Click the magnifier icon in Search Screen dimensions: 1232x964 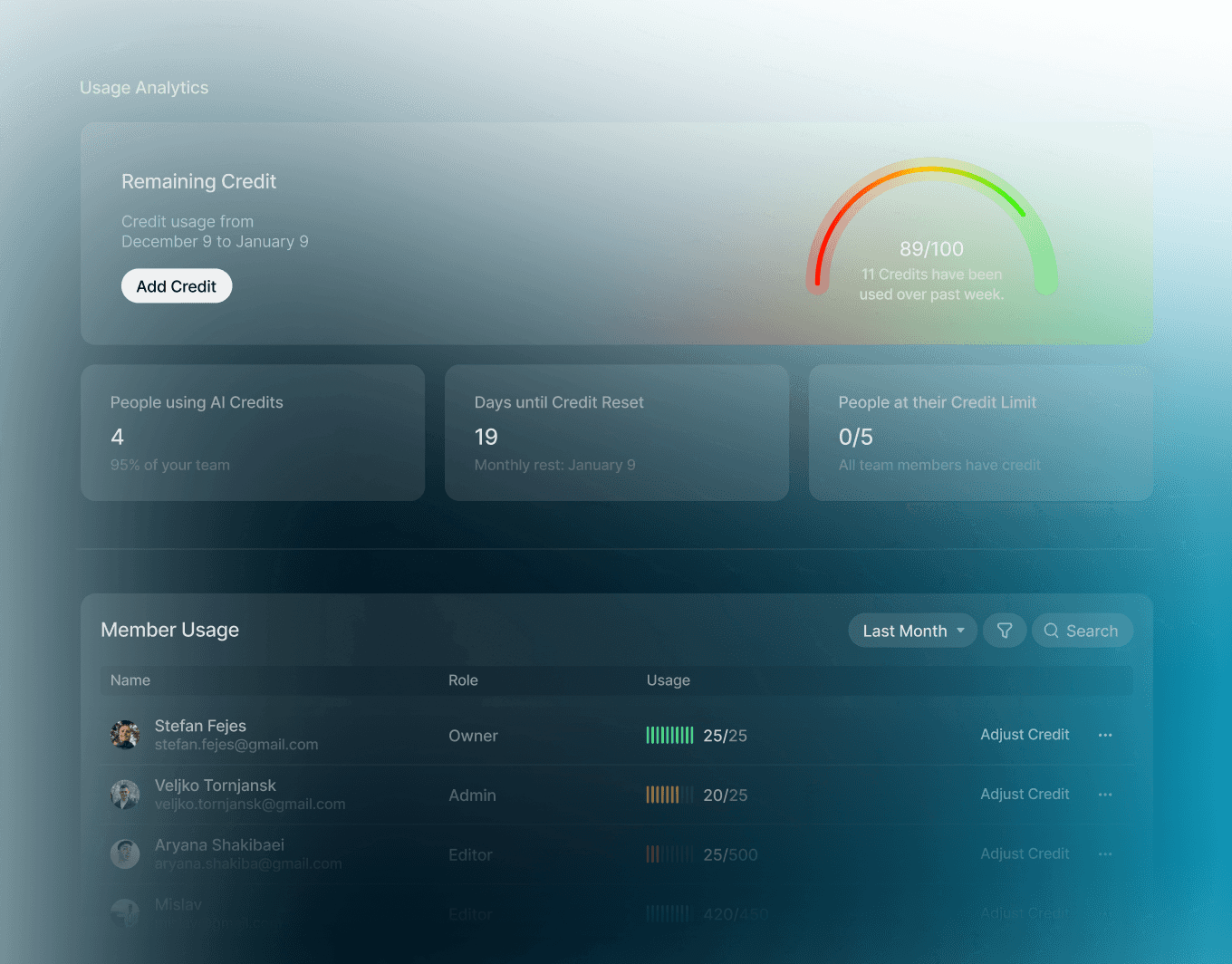(x=1051, y=631)
